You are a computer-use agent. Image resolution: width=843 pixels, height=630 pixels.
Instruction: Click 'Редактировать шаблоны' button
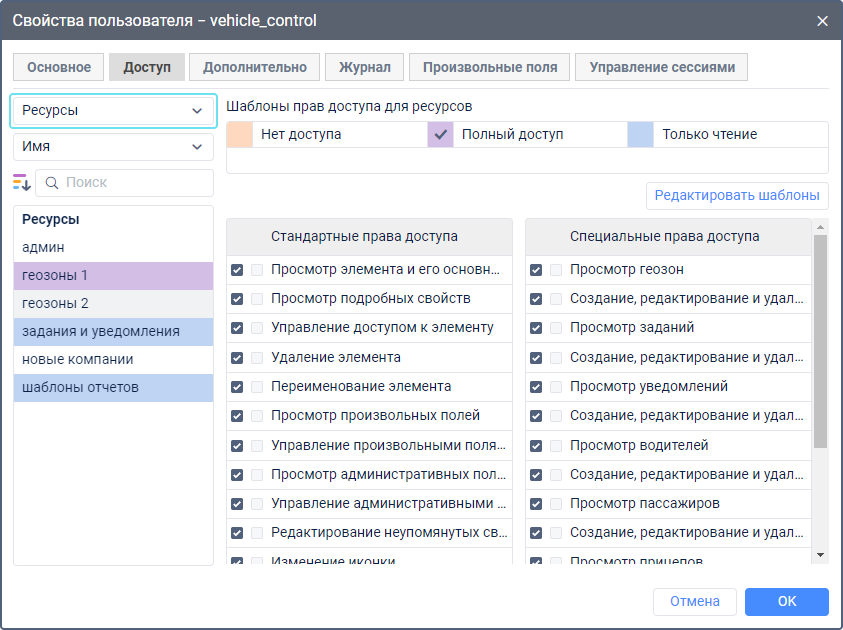pos(737,195)
